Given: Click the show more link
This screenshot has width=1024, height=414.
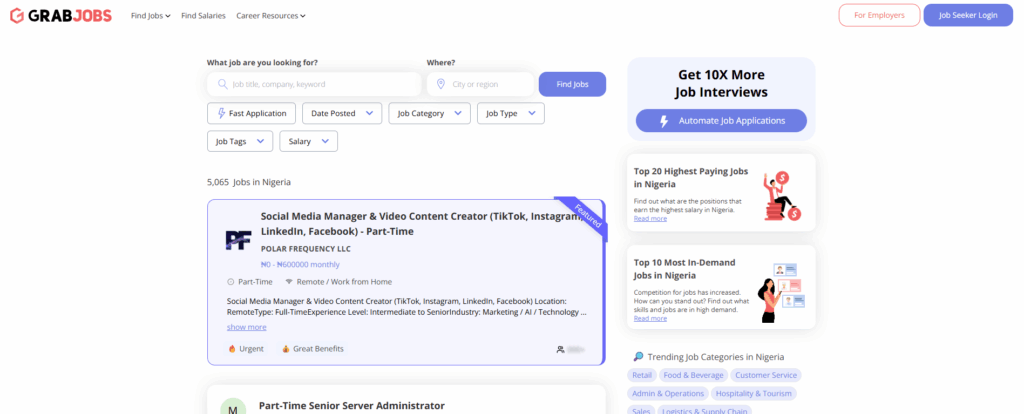Looking at the screenshot, I should coord(246,327).
